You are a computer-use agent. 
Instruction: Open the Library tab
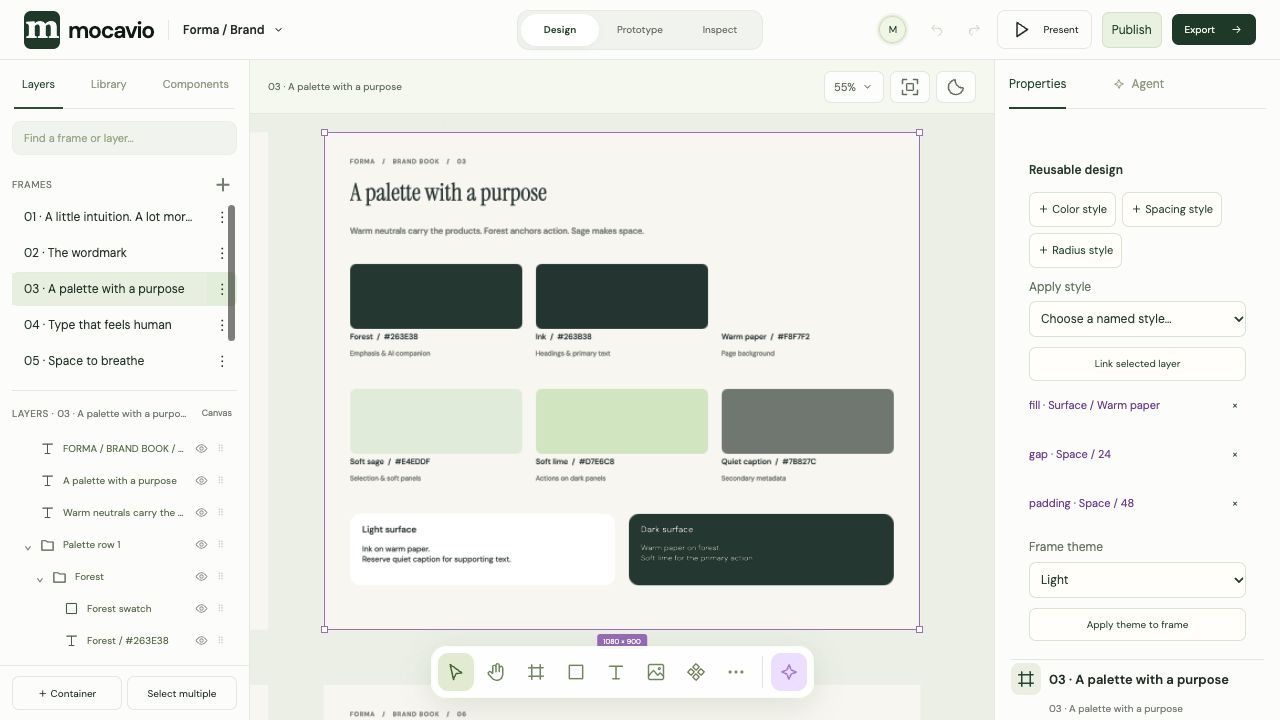click(x=108, y=84)
